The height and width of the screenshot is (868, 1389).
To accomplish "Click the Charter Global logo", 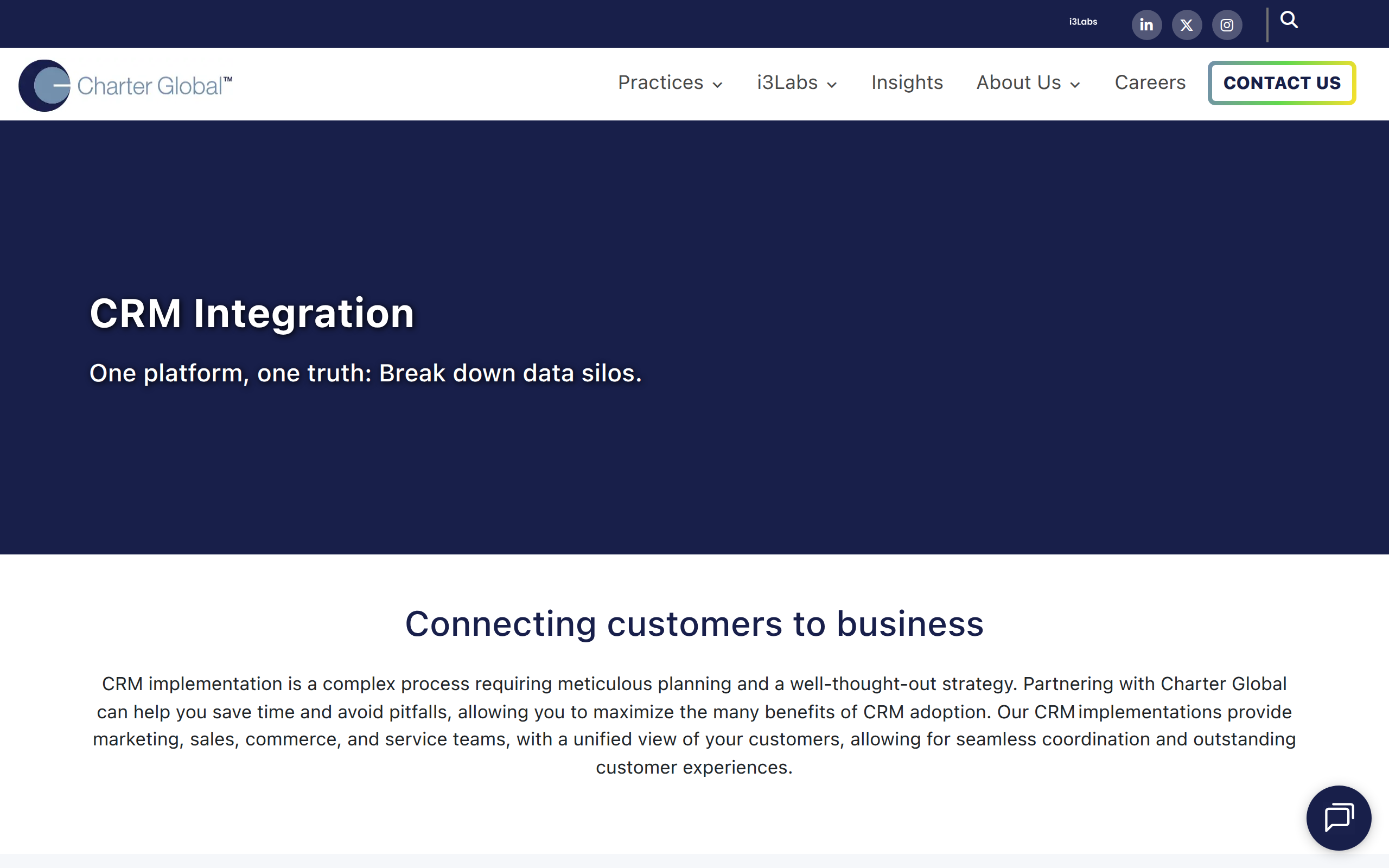I will (126, 85).
